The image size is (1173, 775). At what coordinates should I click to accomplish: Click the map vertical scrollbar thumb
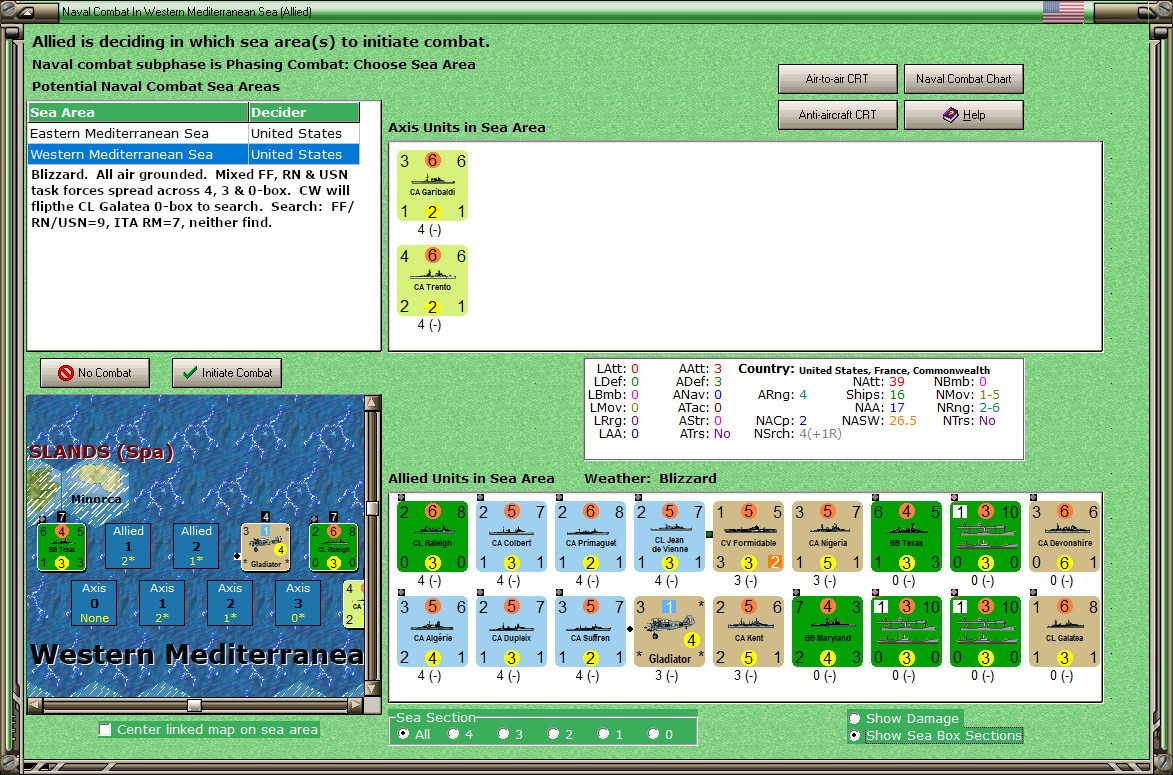[x=372, y=509]
